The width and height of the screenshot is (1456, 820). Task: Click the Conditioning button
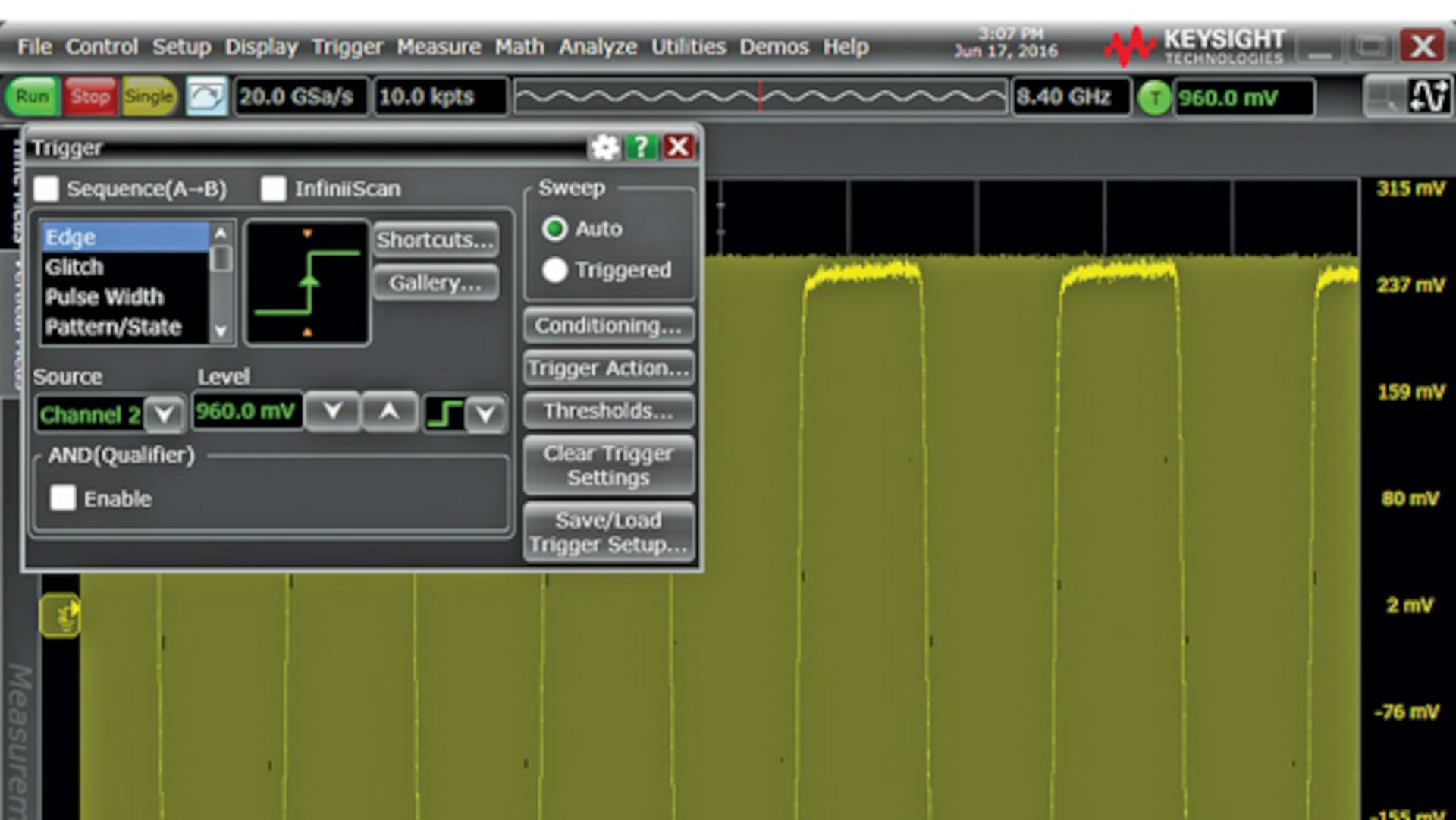[x=608, y=325]
